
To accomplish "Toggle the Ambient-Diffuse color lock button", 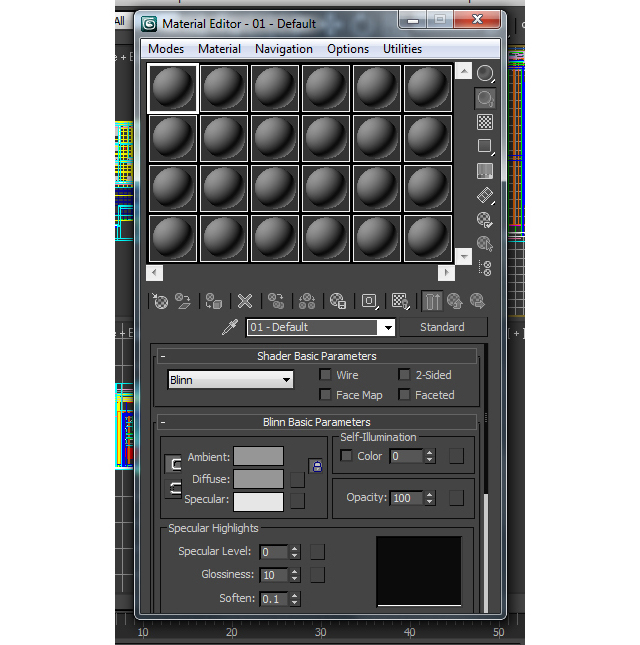I will (x=173, y=464).
